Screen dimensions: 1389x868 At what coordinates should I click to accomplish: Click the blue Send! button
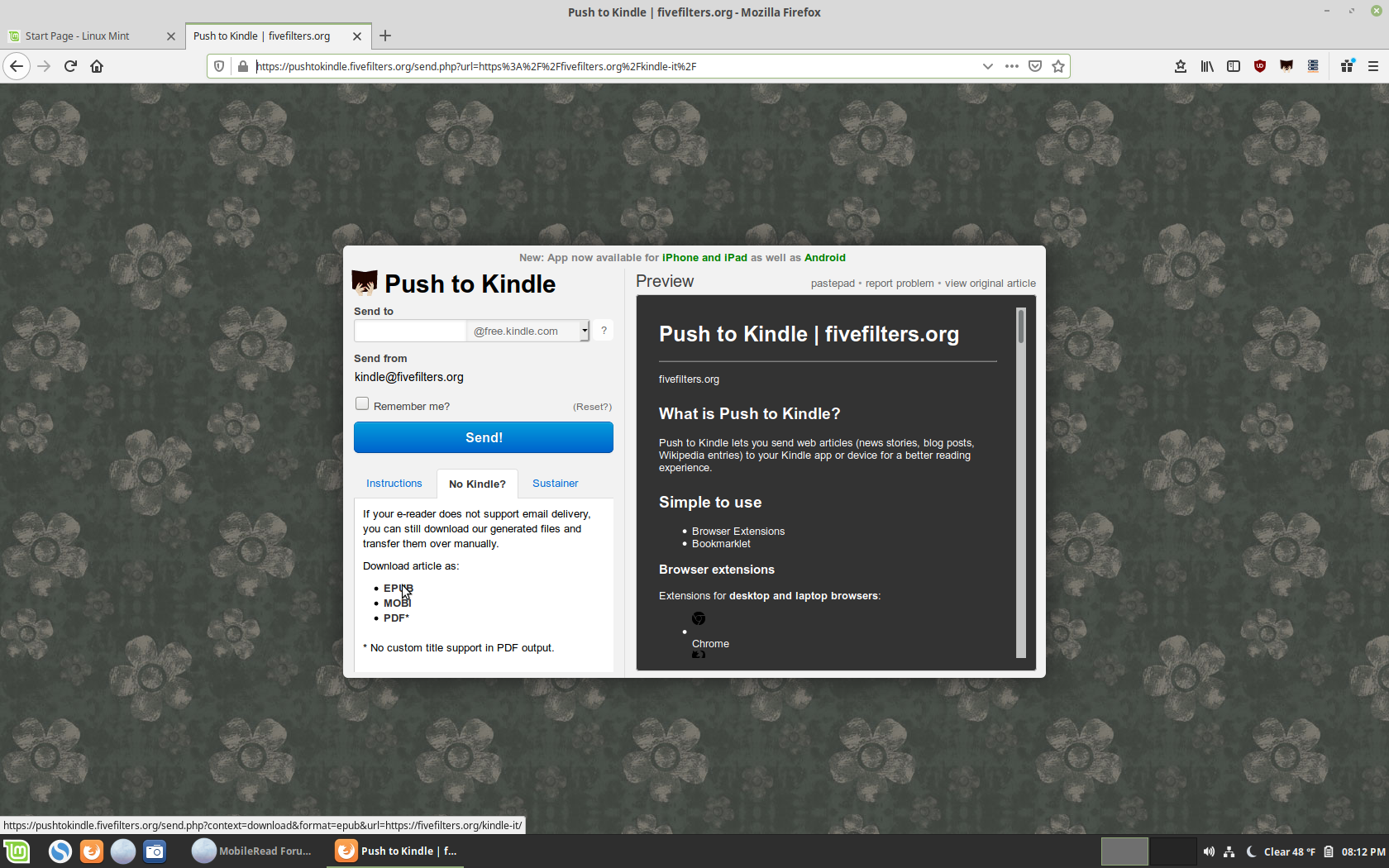(484, 437)
